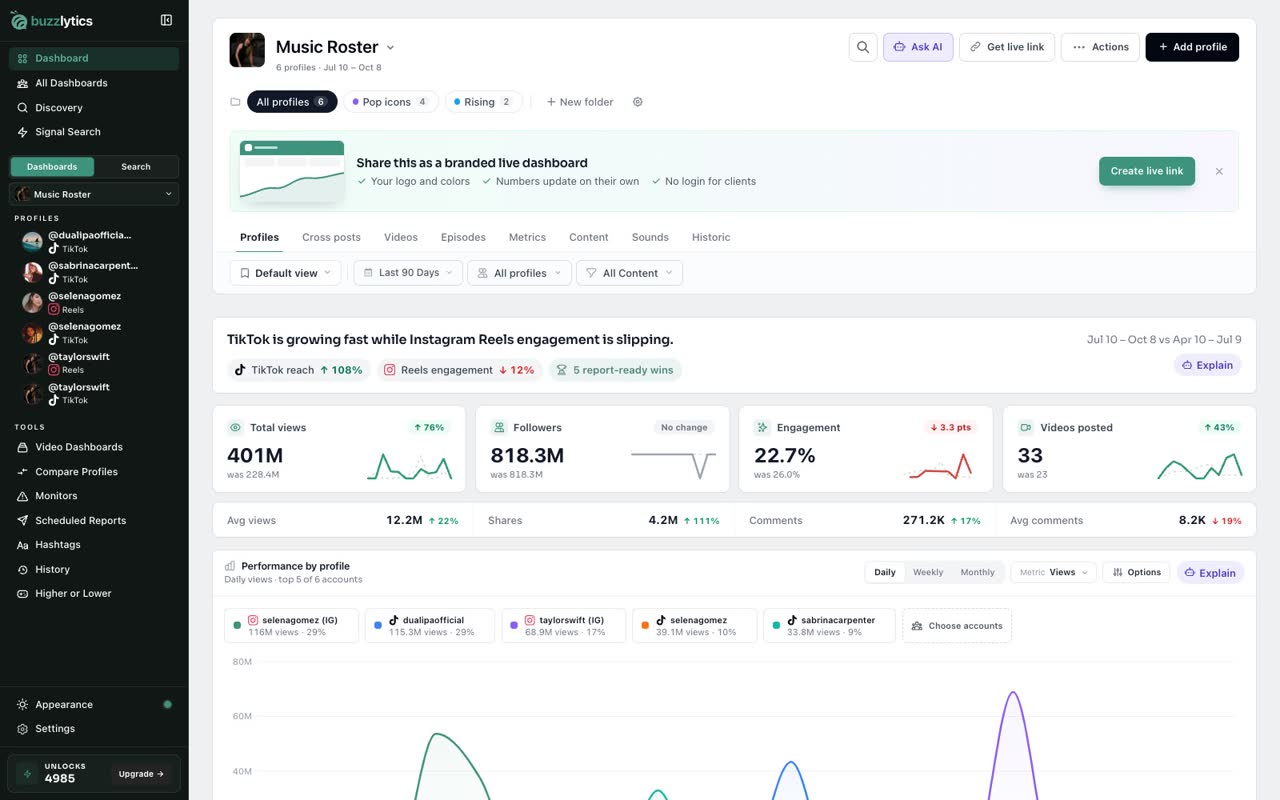Click the green swatch for selenagomez (IG)
Viewport: 1280px width, 800px height.
[x=237, y=625]
